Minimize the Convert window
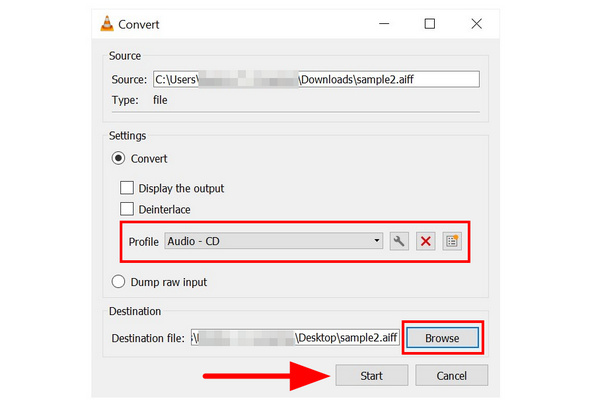Viewport: 600px width, 405px height. 384,24
